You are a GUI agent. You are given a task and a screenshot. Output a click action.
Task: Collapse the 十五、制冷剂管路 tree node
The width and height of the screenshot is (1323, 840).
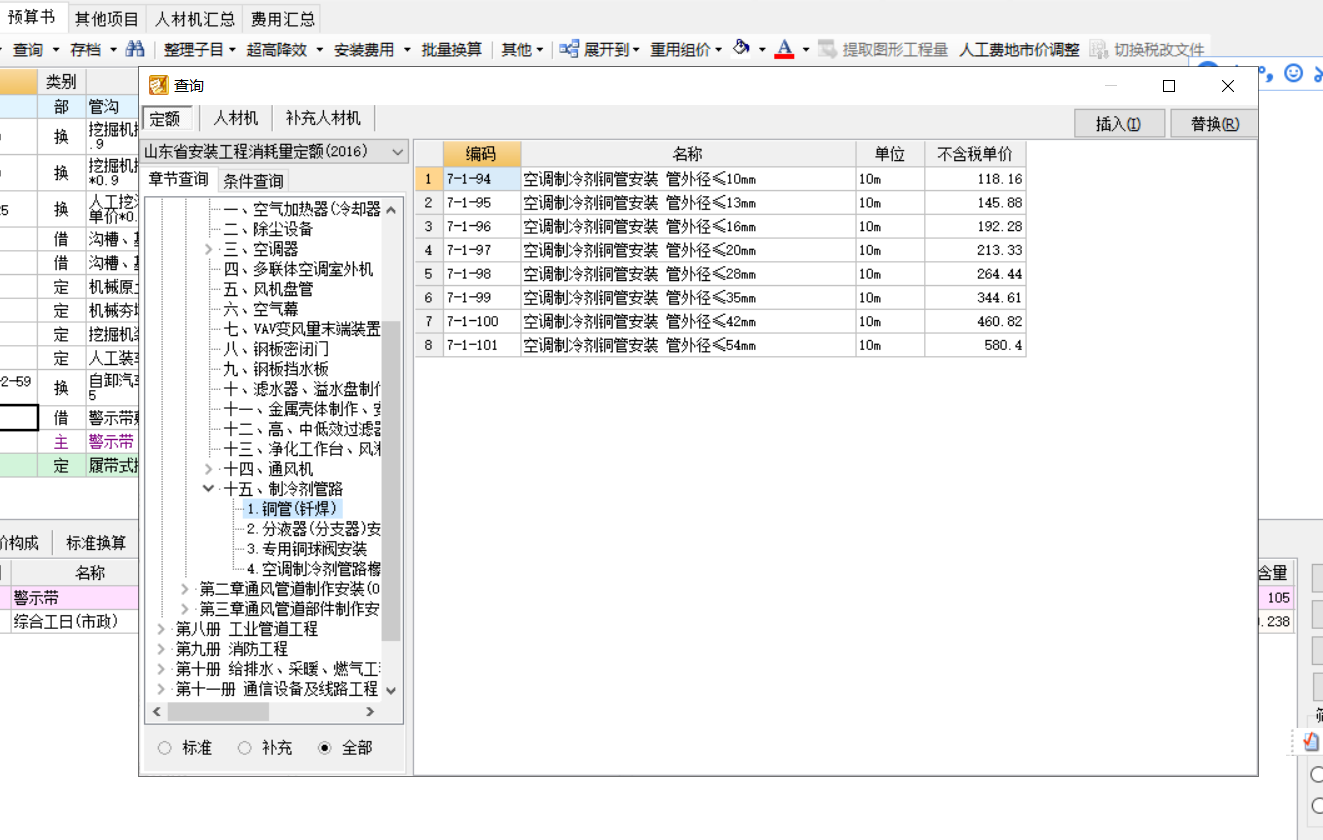(x=209, y=489)
